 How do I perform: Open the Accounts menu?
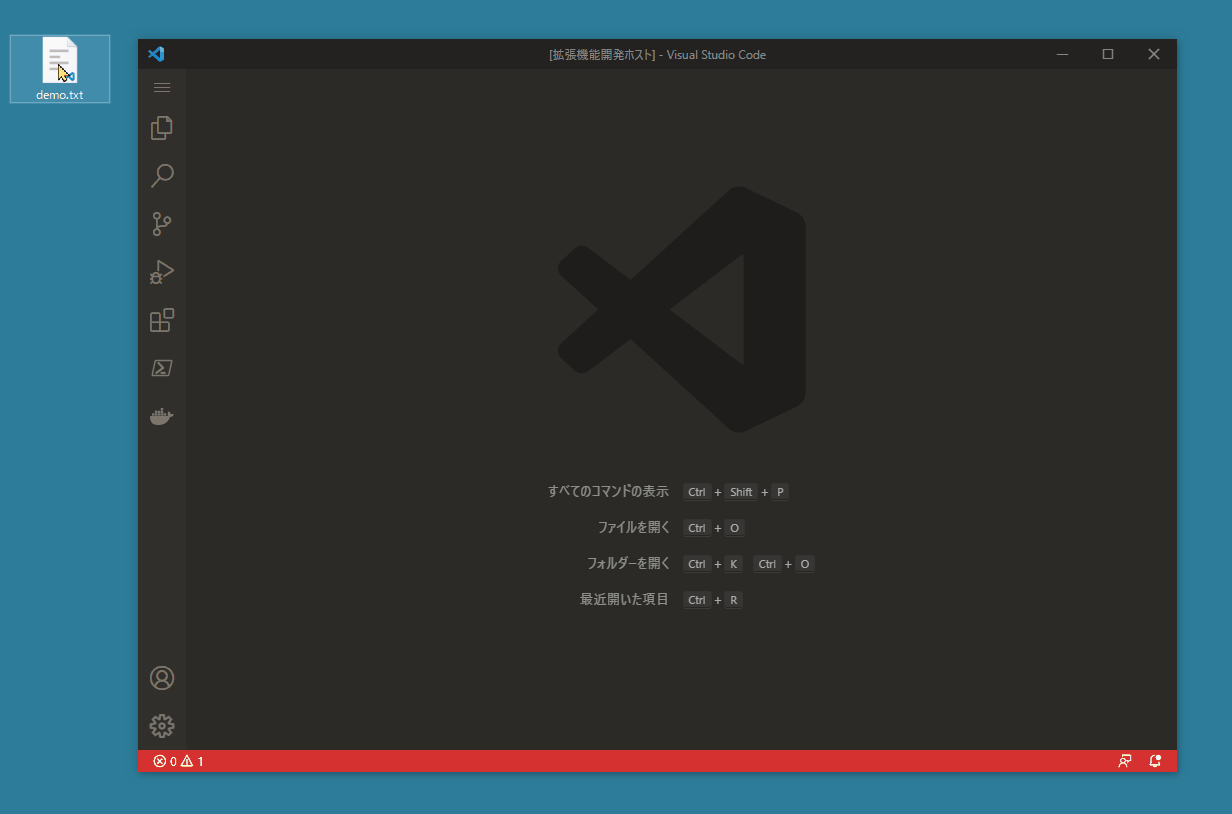coord(162,678)
